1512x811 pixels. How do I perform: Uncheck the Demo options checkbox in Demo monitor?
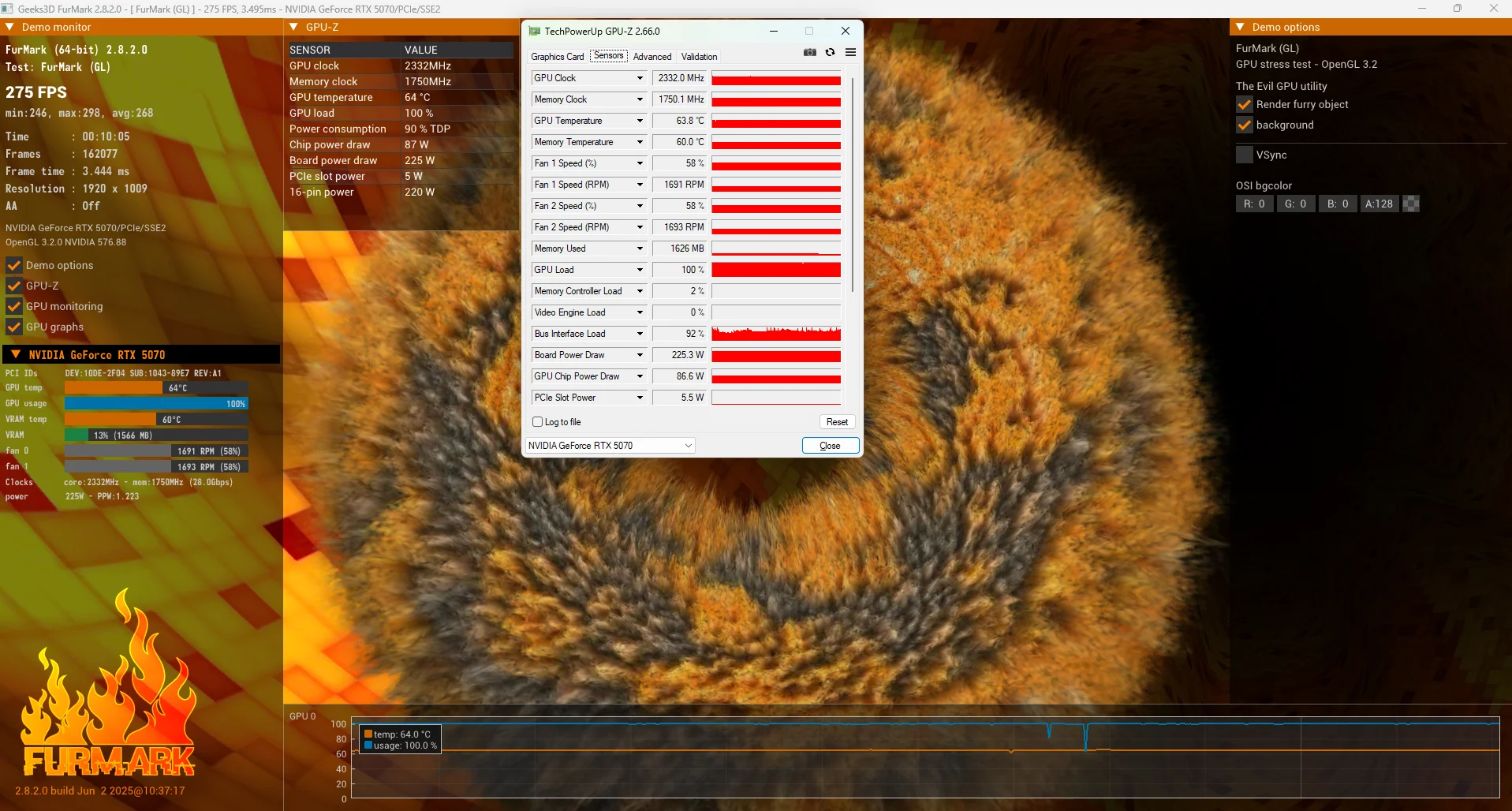[13, 265]
